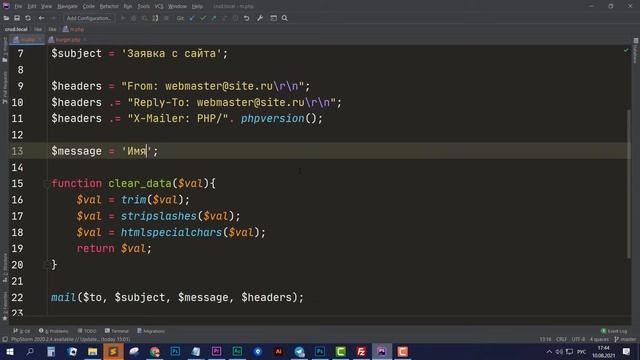The height and width of the screenshot is (360, 640).
Task: Open the Navigate menu
Action: click(67, 7)
